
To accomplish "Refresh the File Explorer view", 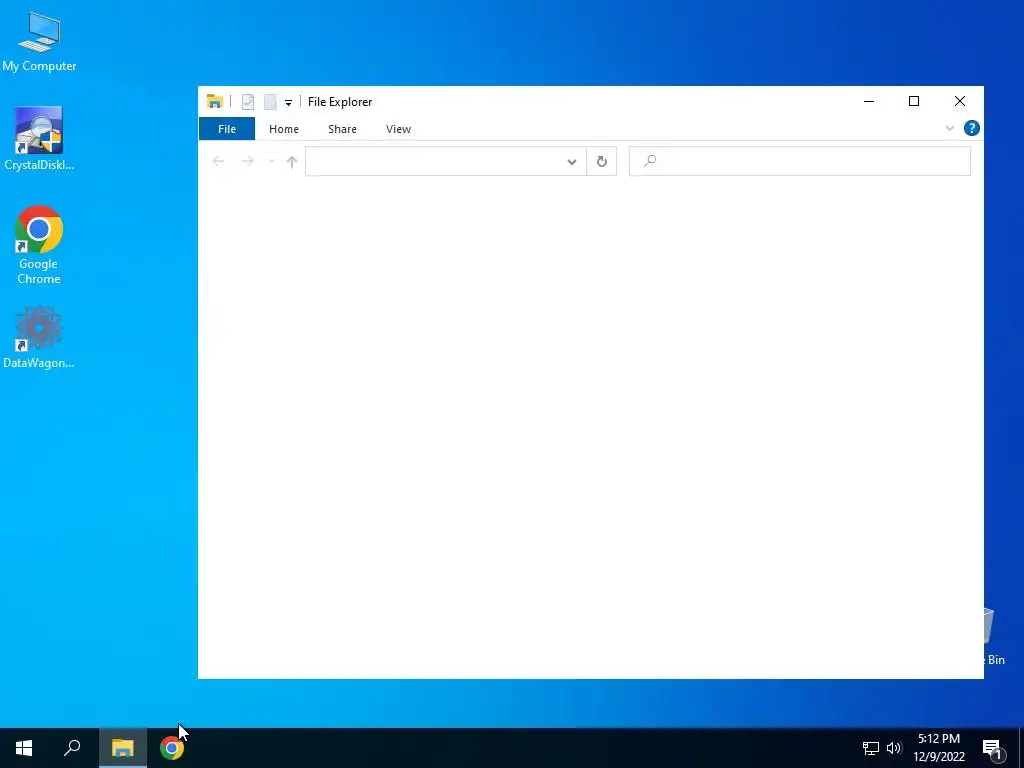I will coord(601,161).
